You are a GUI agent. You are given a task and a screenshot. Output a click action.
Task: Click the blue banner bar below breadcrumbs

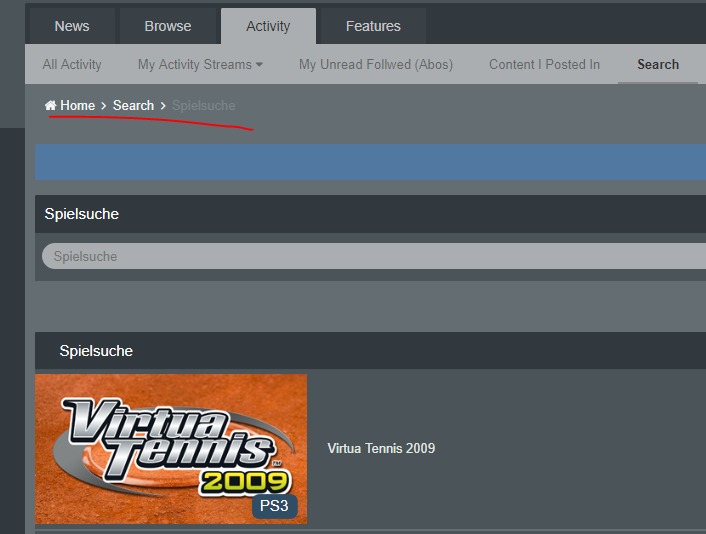370,161
